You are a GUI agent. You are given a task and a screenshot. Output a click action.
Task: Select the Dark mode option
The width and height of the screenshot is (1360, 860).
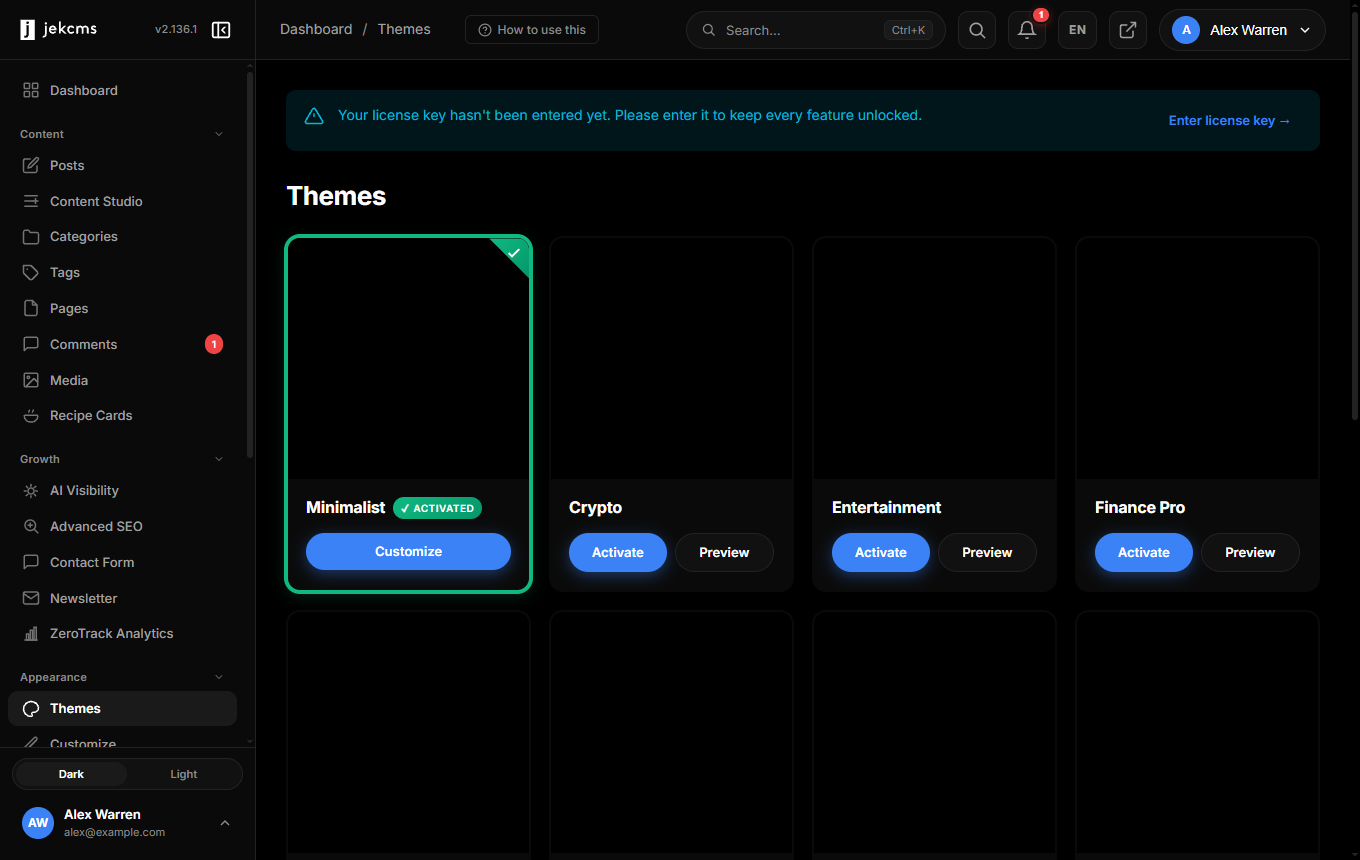pyautogui.click(x=71, y=774)
